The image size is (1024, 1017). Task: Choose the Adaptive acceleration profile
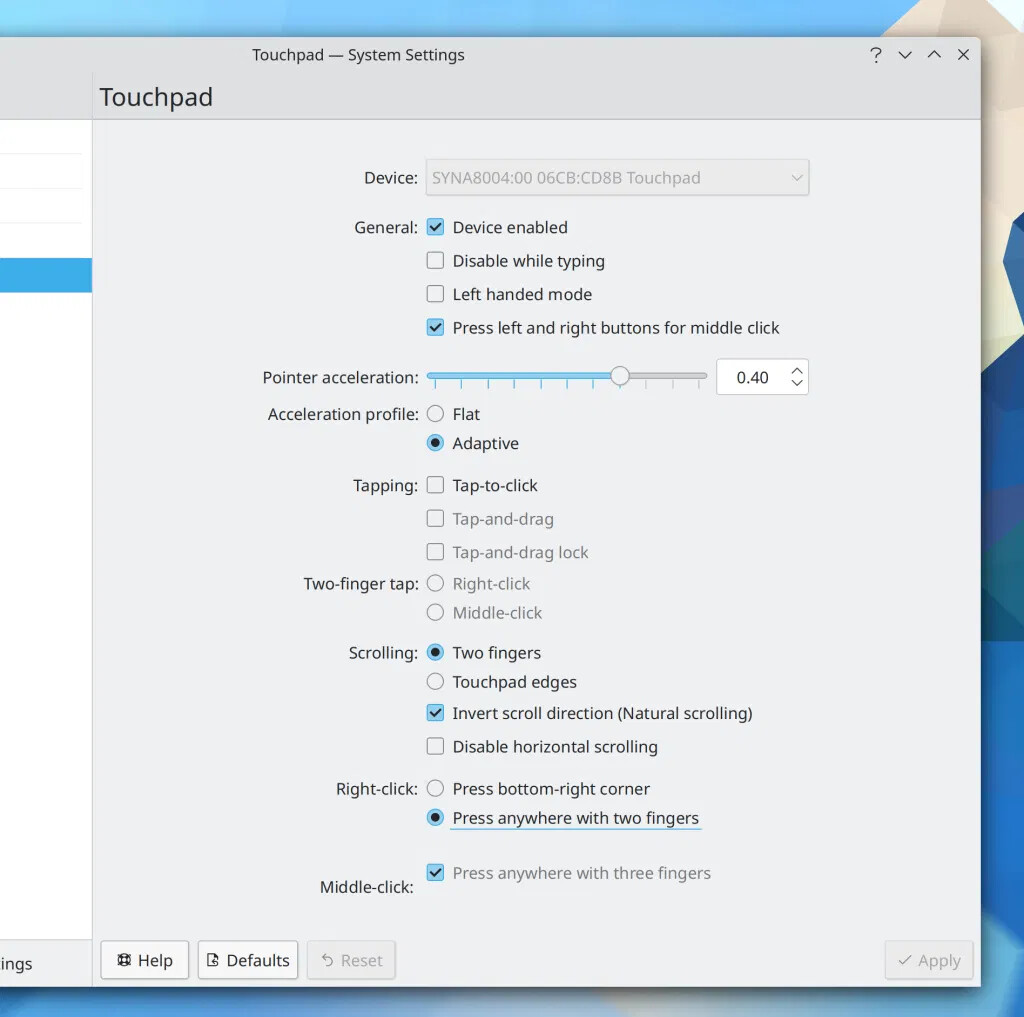[435, 443]
